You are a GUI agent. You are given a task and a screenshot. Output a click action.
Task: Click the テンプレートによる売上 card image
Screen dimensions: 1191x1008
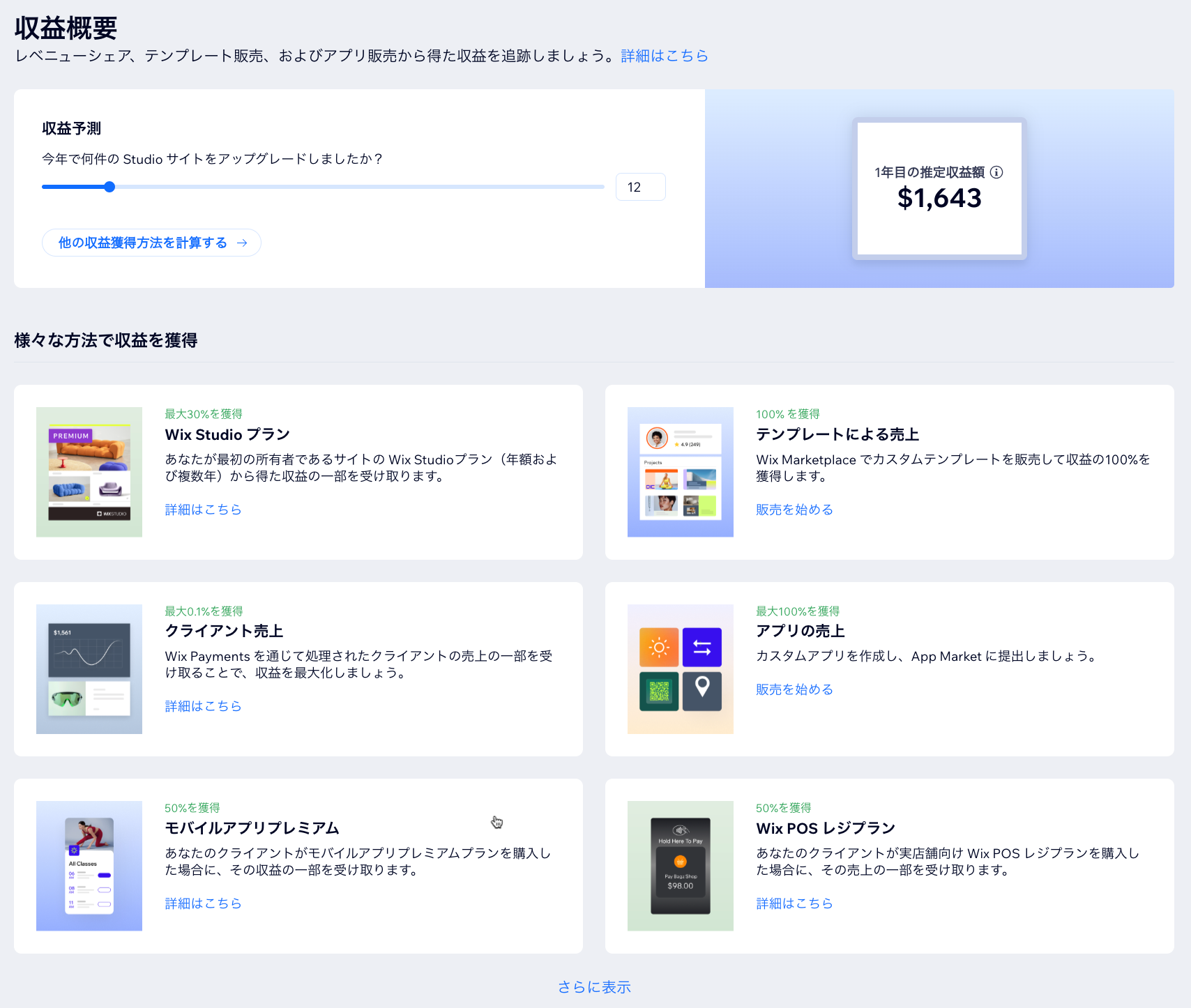coord(680,472)
